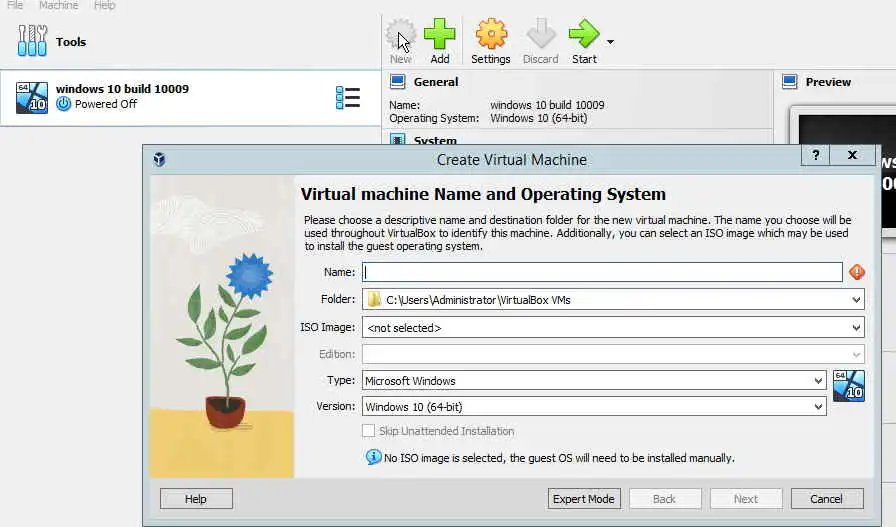Open the Type Microsoft Windows dropdown
This screenshot has width=896, height=527.
(594, 381)
